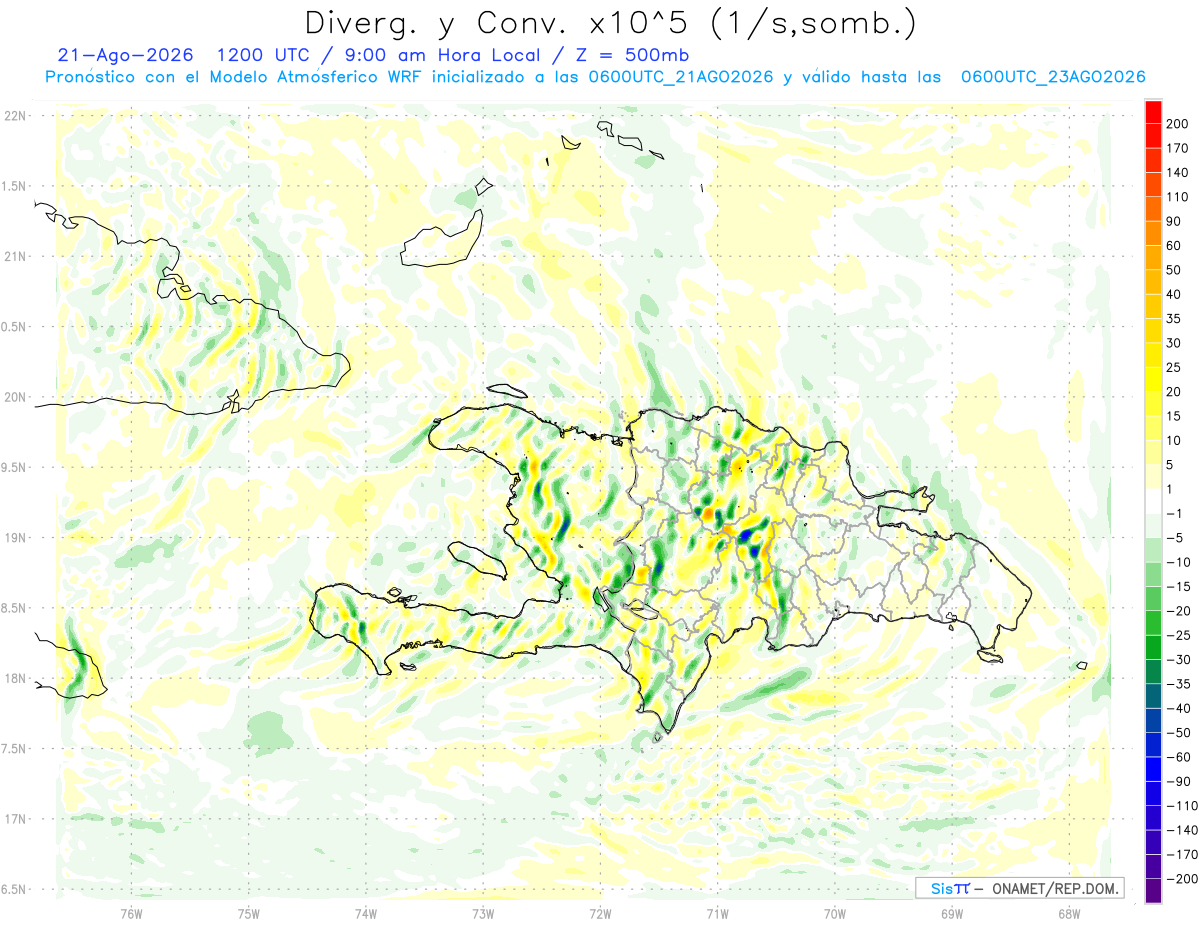The width and height of the screenshot is (1200, 927).
Task: Click the longitude label "68W"
Action: click(x=1069, y=913)
